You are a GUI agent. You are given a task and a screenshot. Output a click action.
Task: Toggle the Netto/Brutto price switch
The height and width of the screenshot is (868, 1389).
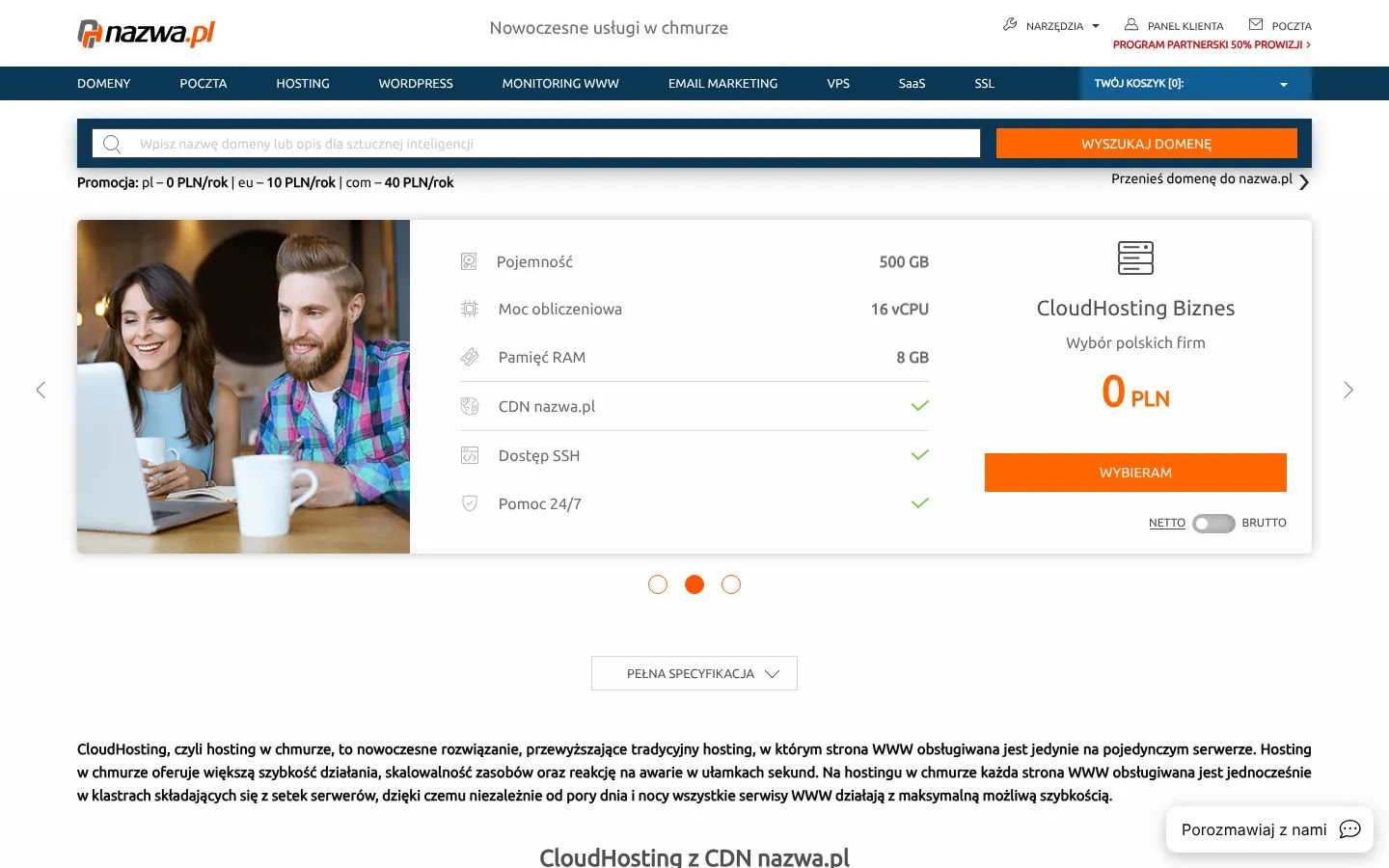pyautogui.click(x=1213, y=523)
